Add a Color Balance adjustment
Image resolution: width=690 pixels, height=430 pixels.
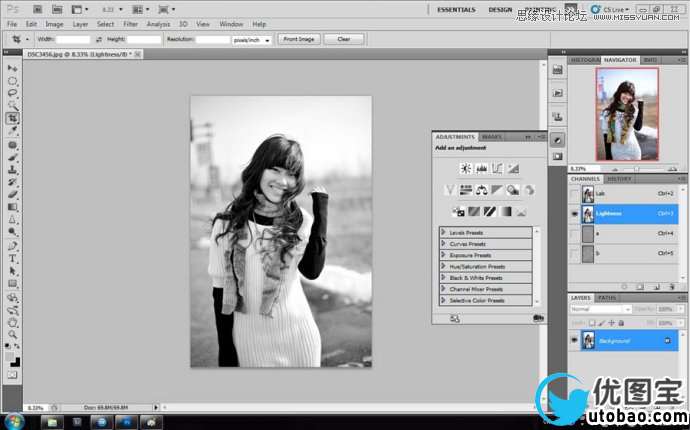pyautogui.click(x=481, y=190)
